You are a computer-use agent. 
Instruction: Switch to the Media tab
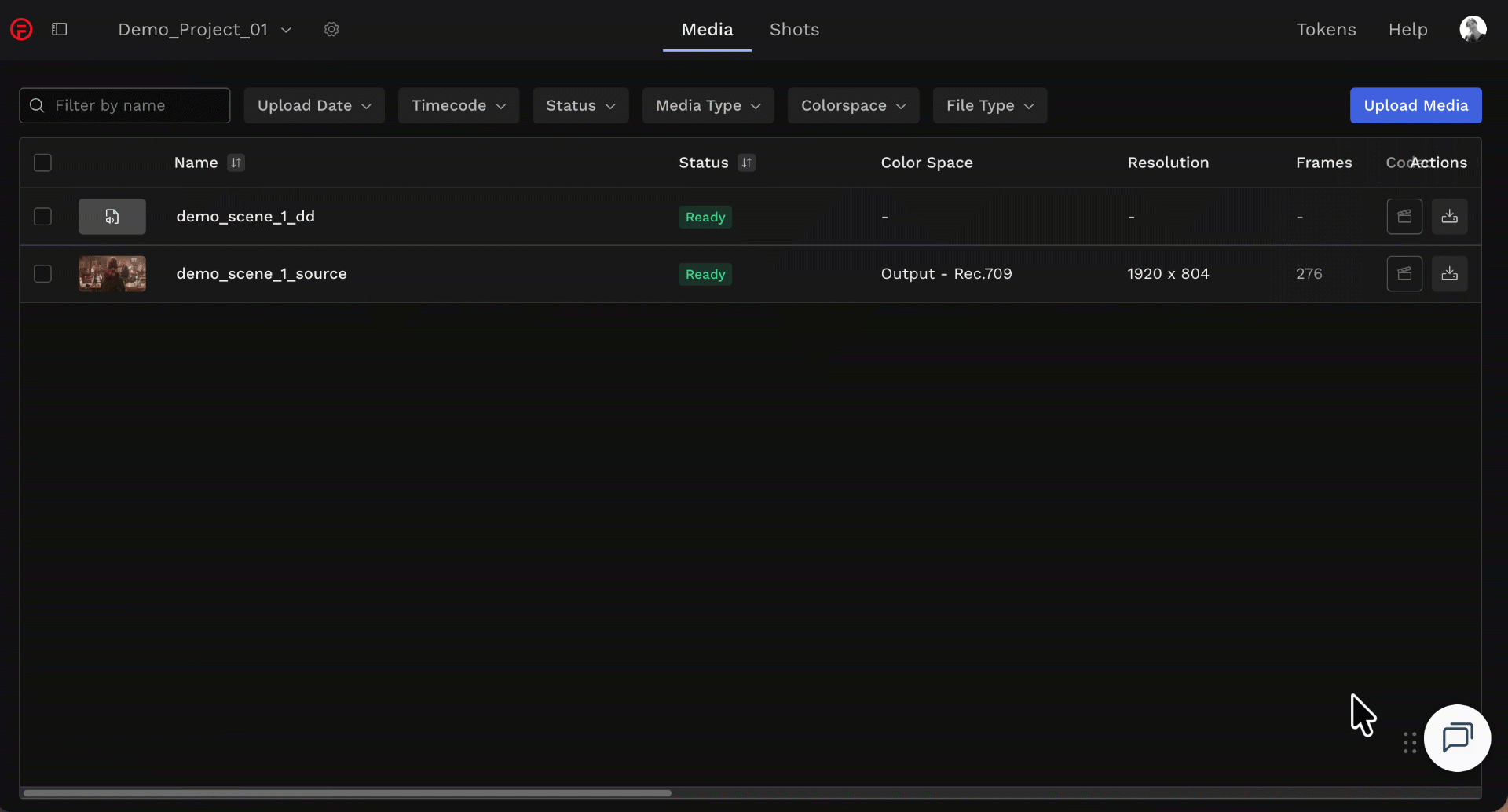tap(707, 30)
